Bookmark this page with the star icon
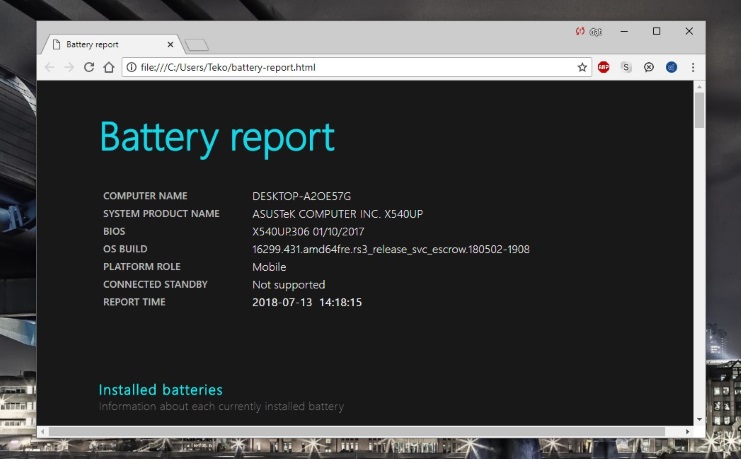The width and height of the screenshot is (741, 459). click(582, 67)
